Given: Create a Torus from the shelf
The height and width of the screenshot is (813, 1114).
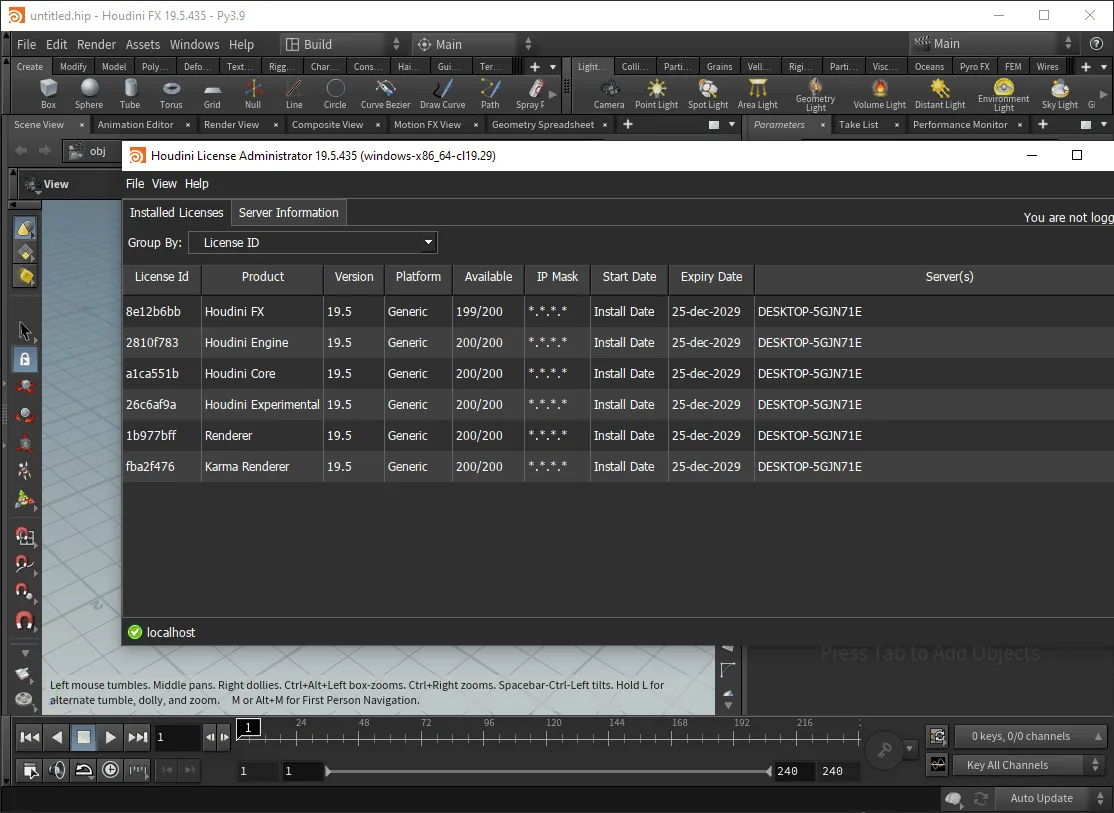Looking at the screenshot, I should click(x=171, y=94).
